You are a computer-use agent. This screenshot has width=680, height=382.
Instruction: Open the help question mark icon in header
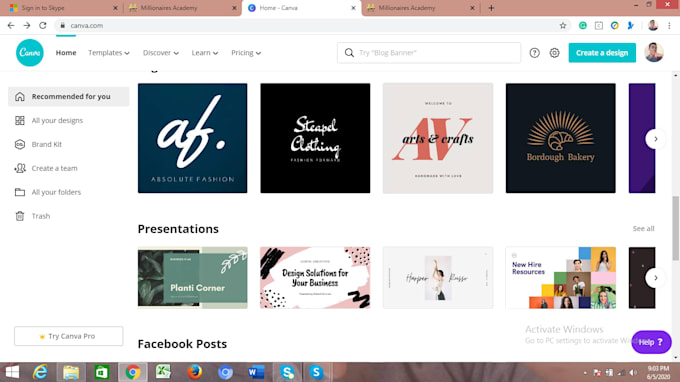tap(534, 53)
